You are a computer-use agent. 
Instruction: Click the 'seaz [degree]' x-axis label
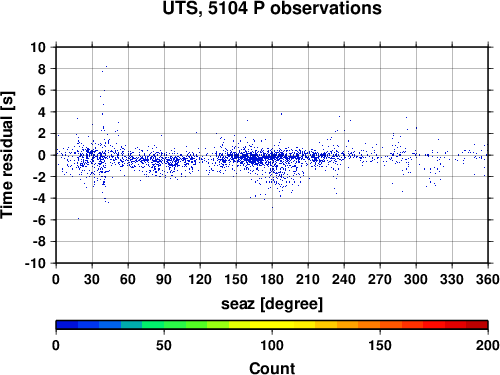coord(272,304)
